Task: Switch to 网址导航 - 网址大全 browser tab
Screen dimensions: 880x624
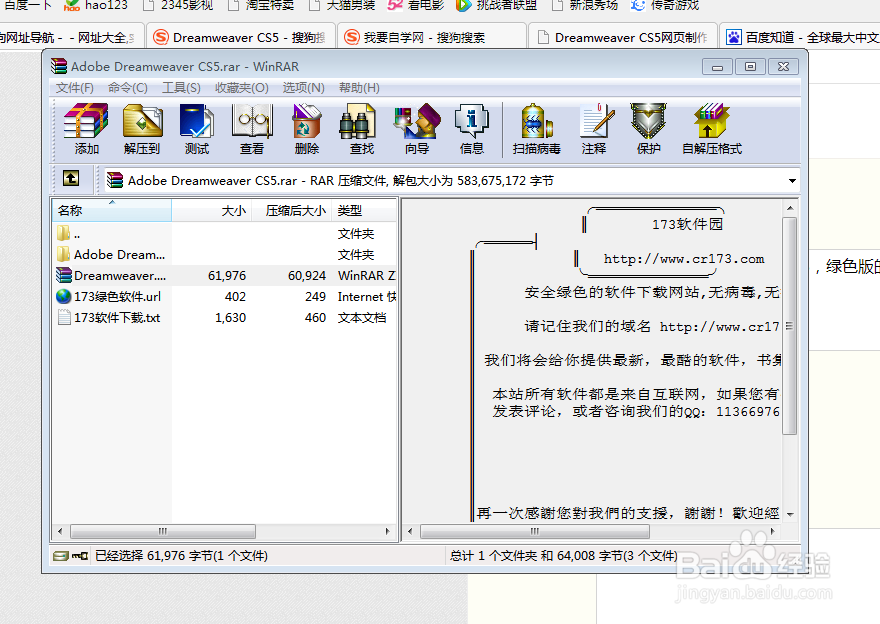Action: 71,37
